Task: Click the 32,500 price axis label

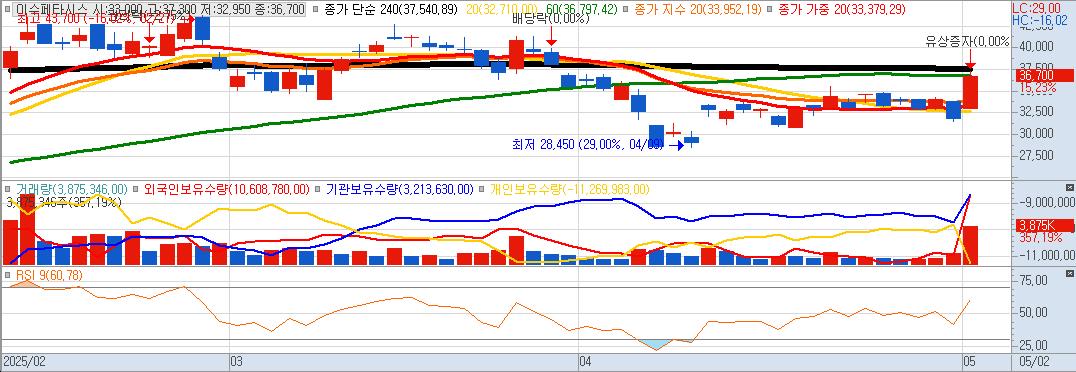Action: [x=1036, y=111]
